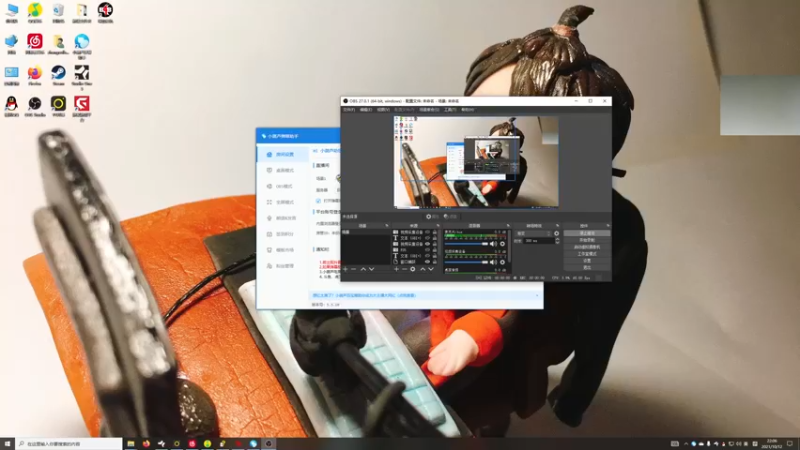Open the 文件(F) menu in OBS
Screen dimensions: 800x450
349,109
